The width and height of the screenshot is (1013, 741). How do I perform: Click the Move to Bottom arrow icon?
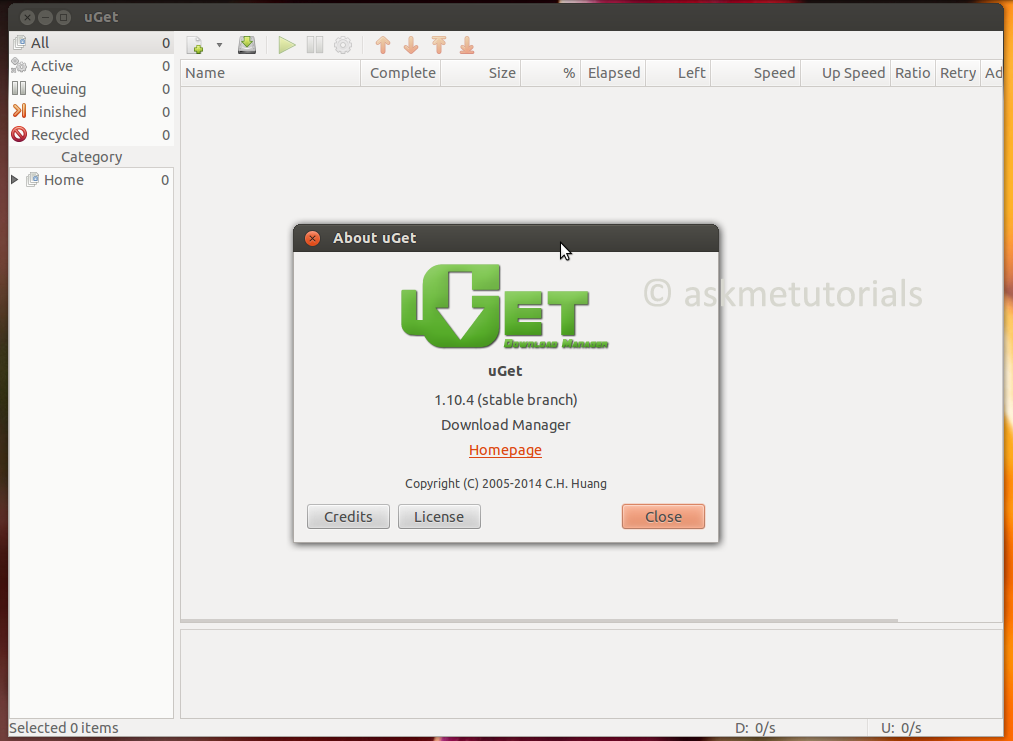467,45
